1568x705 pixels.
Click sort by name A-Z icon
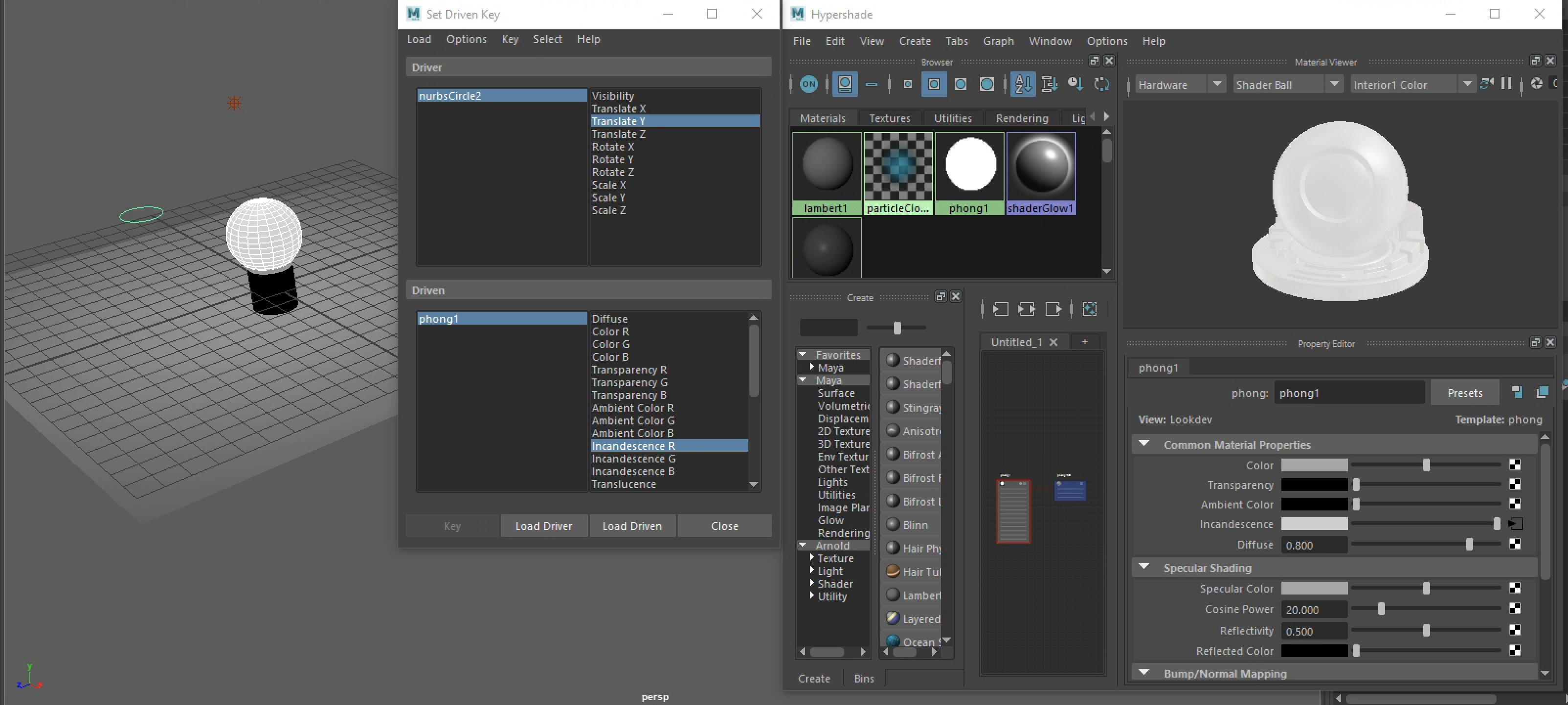[x=1023, y=85]
